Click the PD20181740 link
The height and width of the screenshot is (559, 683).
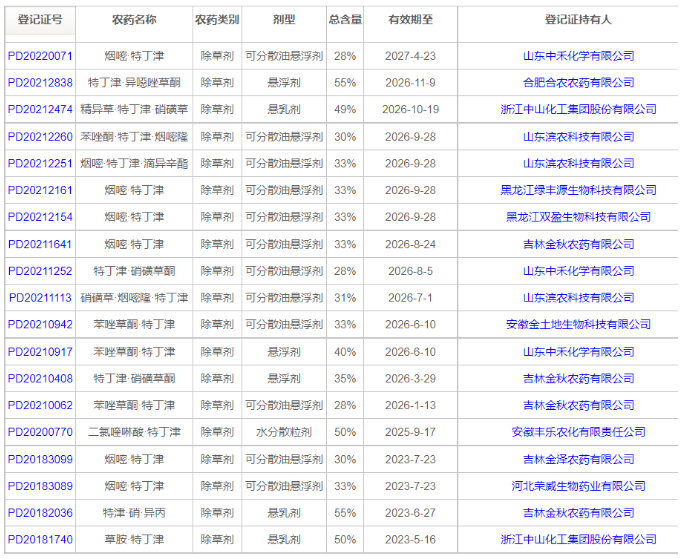click(x=40, y=540)
